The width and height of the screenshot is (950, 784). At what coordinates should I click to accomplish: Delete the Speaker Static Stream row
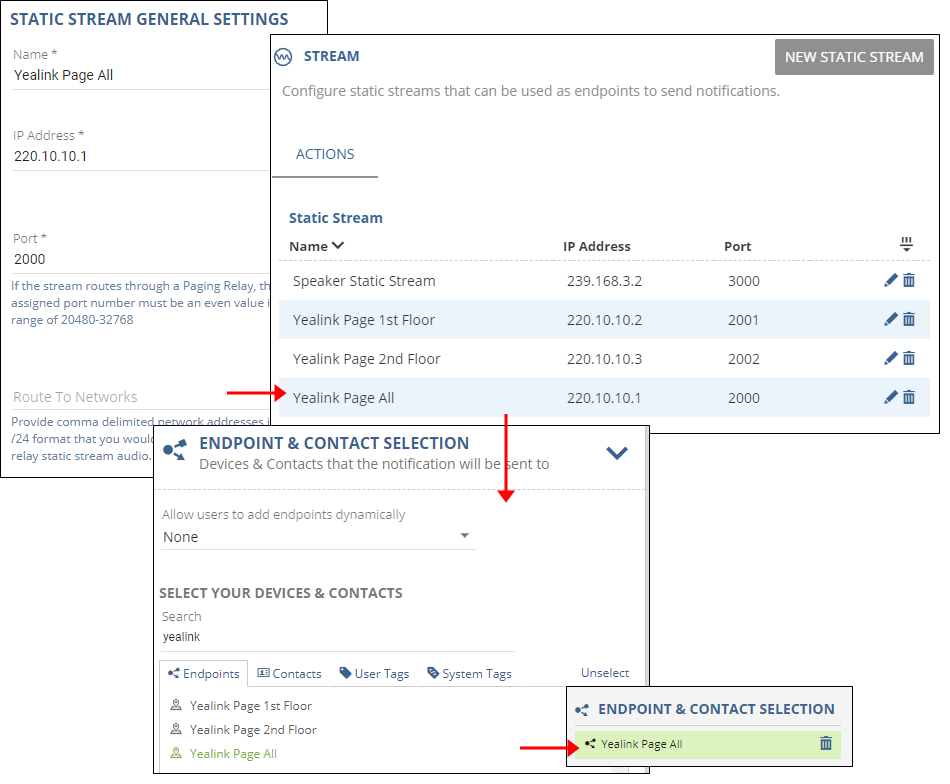[x=909, y=280]
